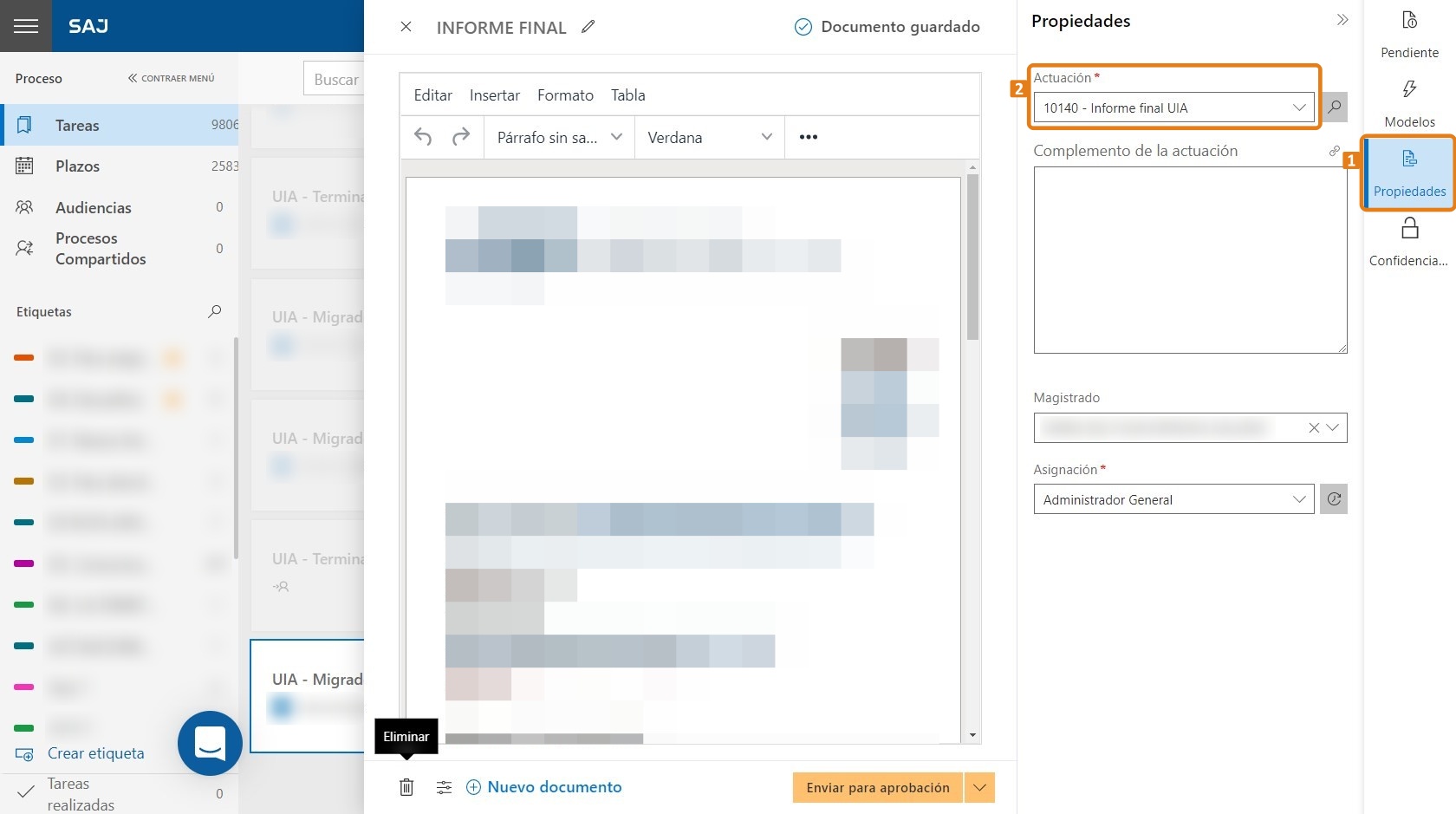Refresh the Asignación field
This screenshot has height=814, width=1456.
click(x=1334, y=499)
